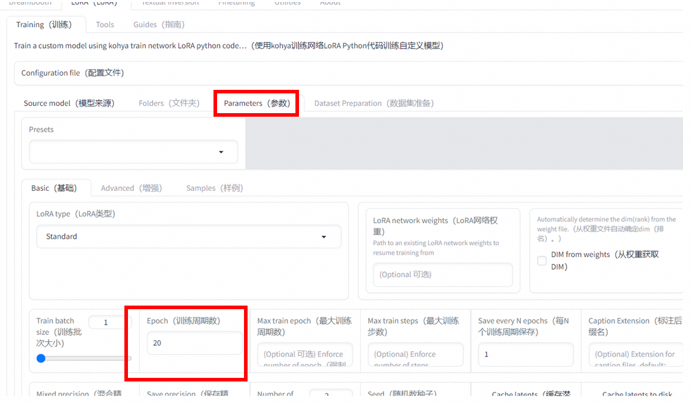
Task: Open the Tools tab
Action: (105, 25)
